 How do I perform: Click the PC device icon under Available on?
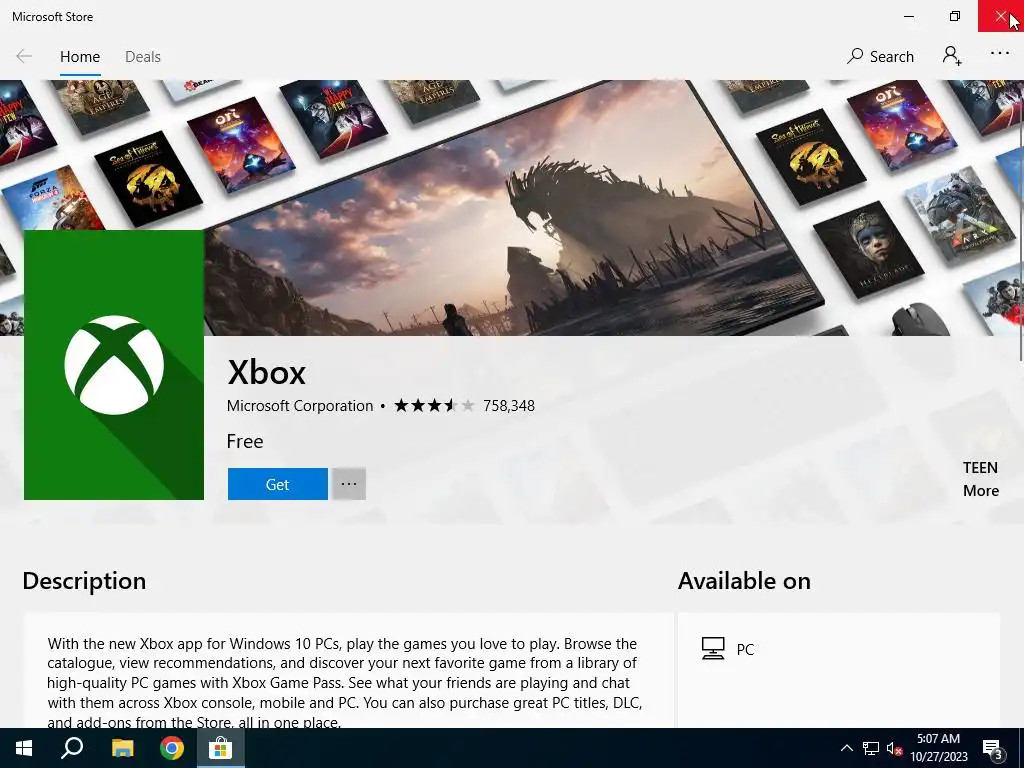coord(712,648)
